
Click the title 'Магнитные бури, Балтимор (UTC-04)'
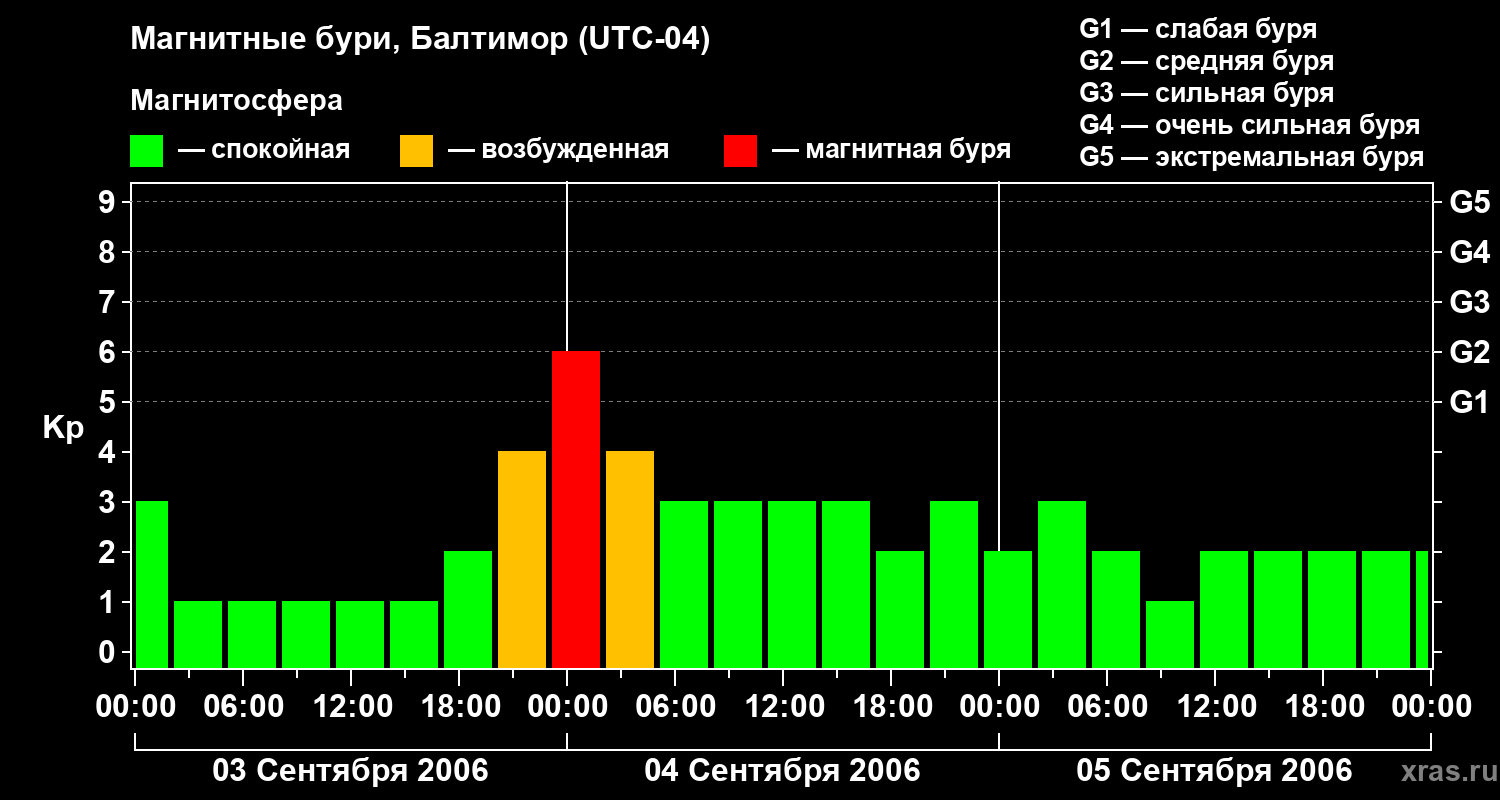(x=420, y=40)
